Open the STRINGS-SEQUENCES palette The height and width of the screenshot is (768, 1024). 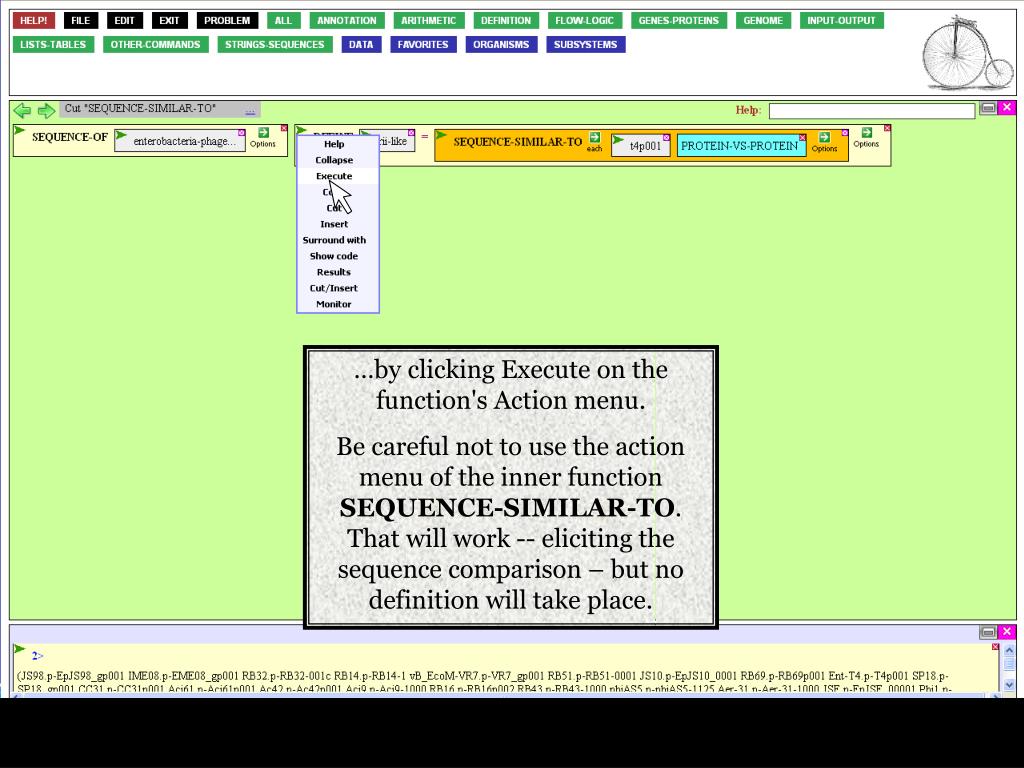(275, 44)
